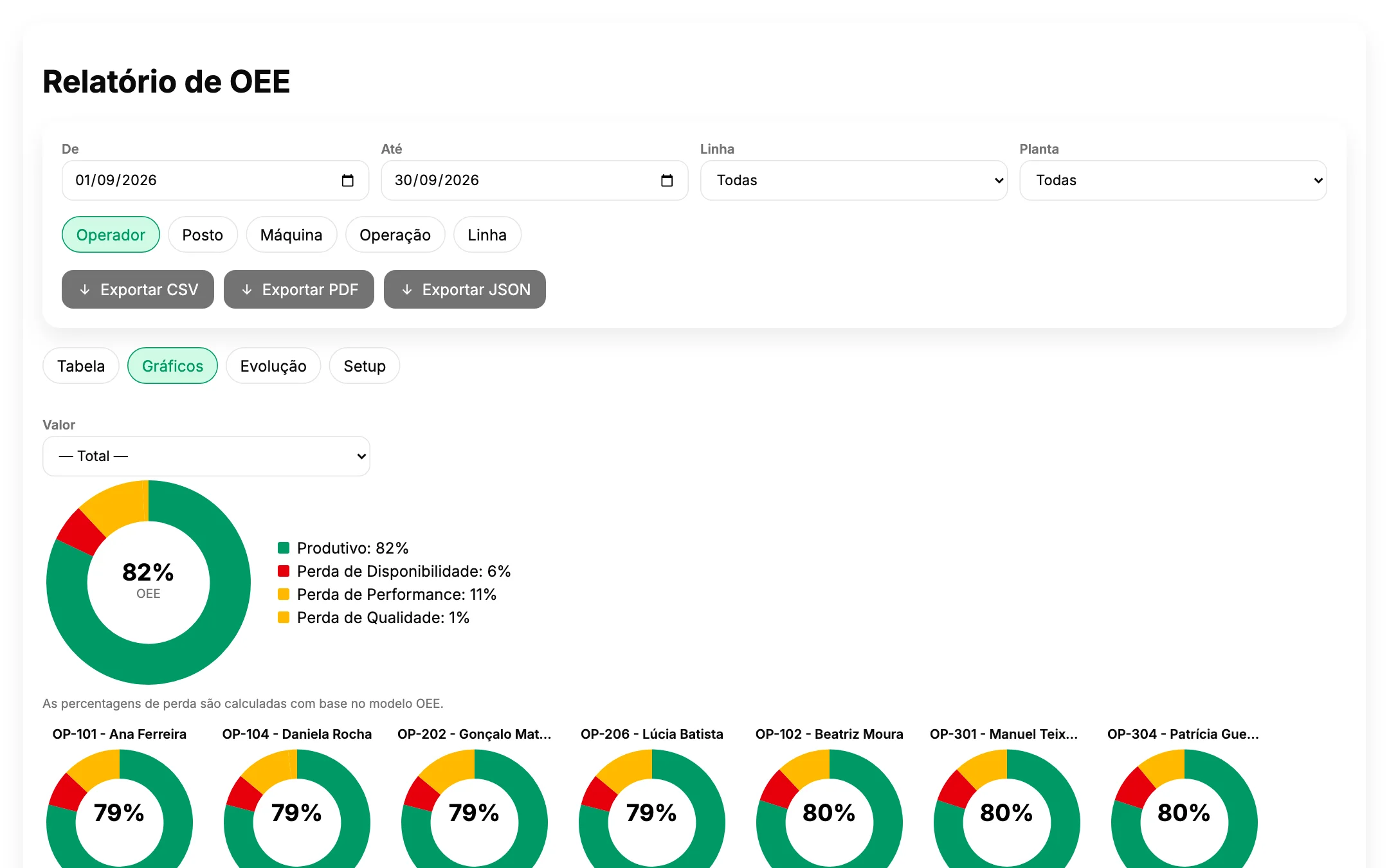Click download arrow on Exportar CSV
The width and height of the screenshot is (1389, 868).
(x=85, y=290)
